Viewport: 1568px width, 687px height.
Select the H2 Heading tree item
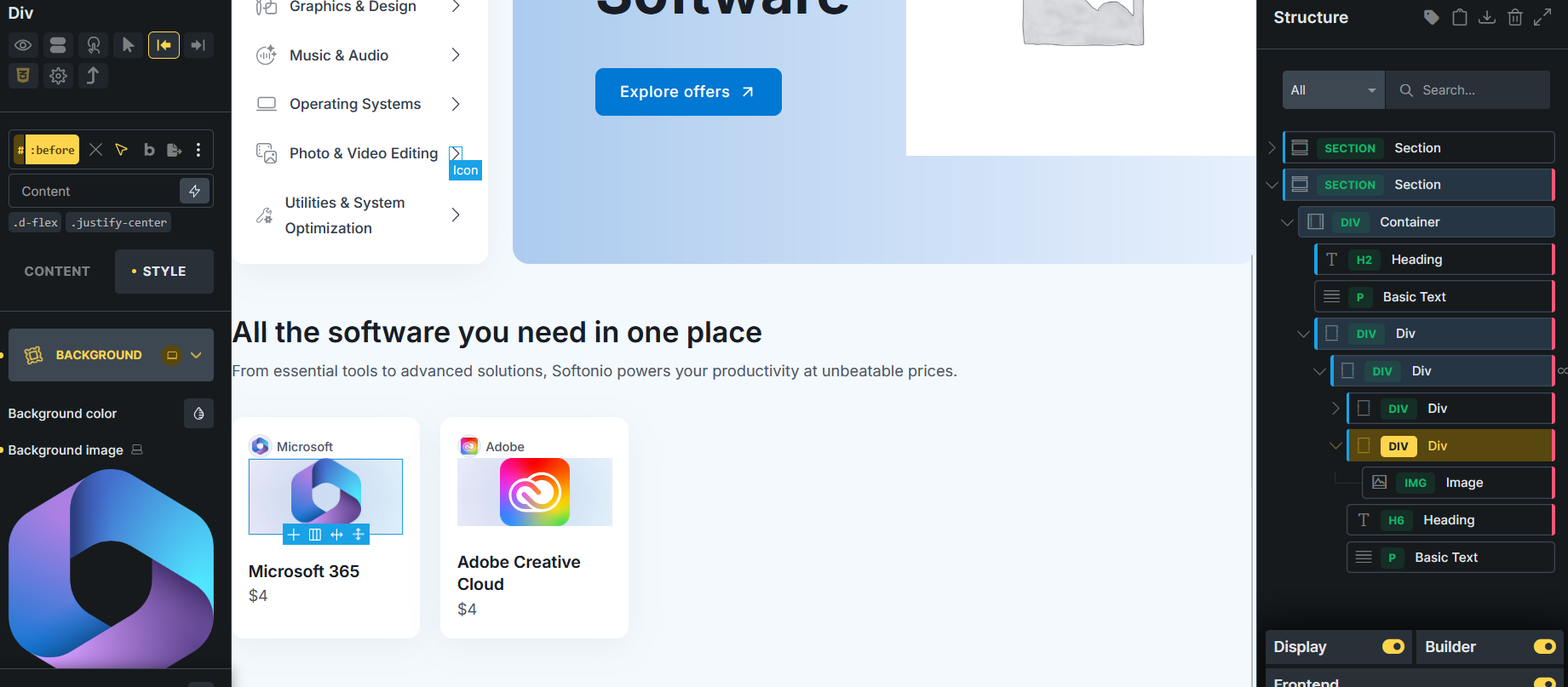click(x=1435, y=260)
